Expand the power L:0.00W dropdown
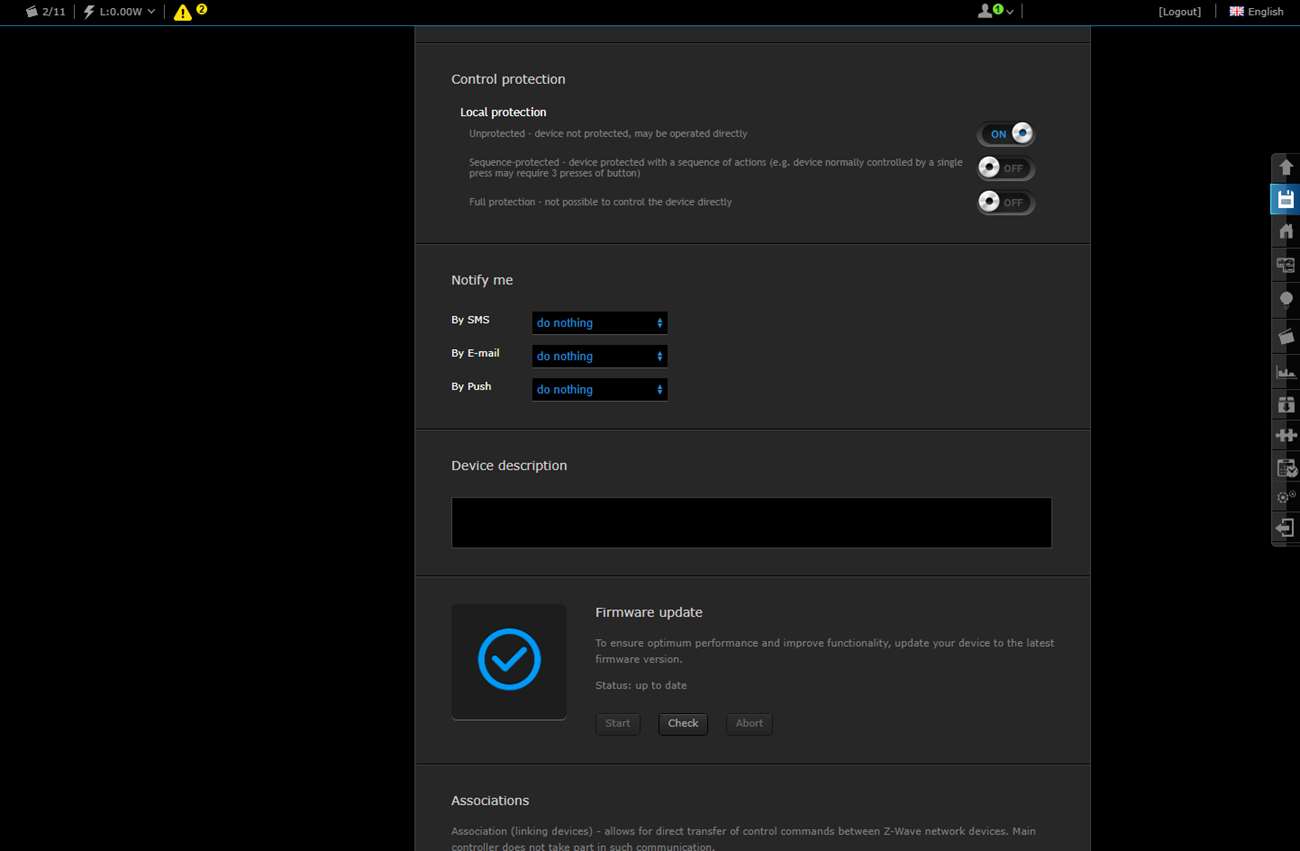The height and width of the screenshot is (851, 1300). pos(120,12)
